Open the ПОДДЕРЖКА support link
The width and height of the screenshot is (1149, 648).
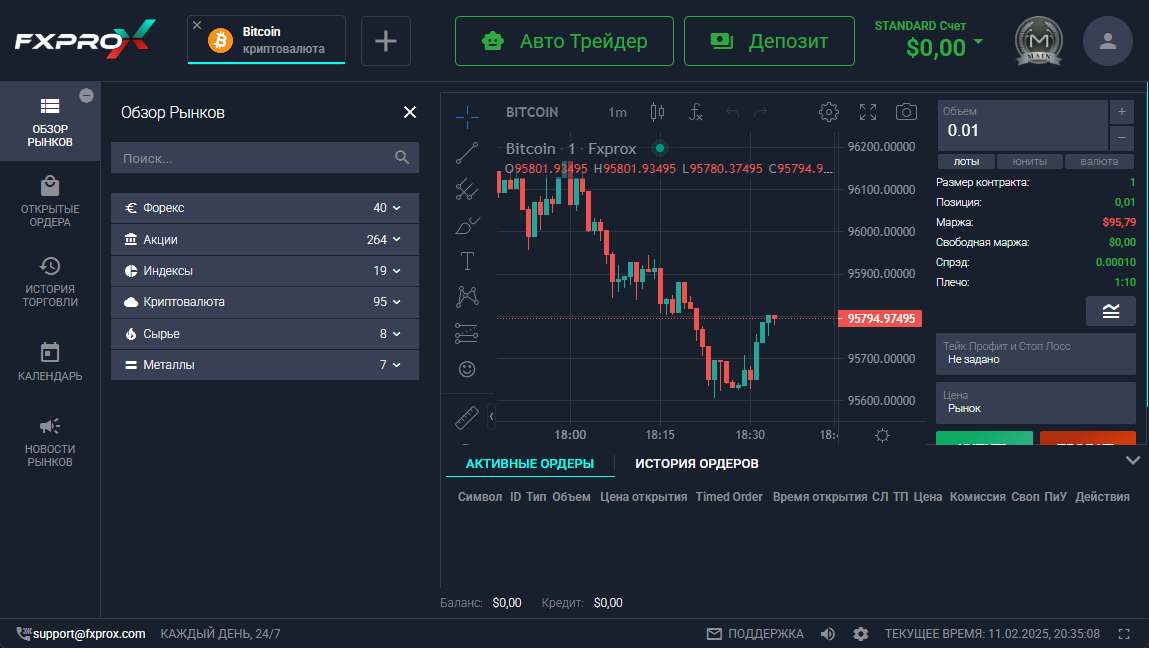coord(755,634)
